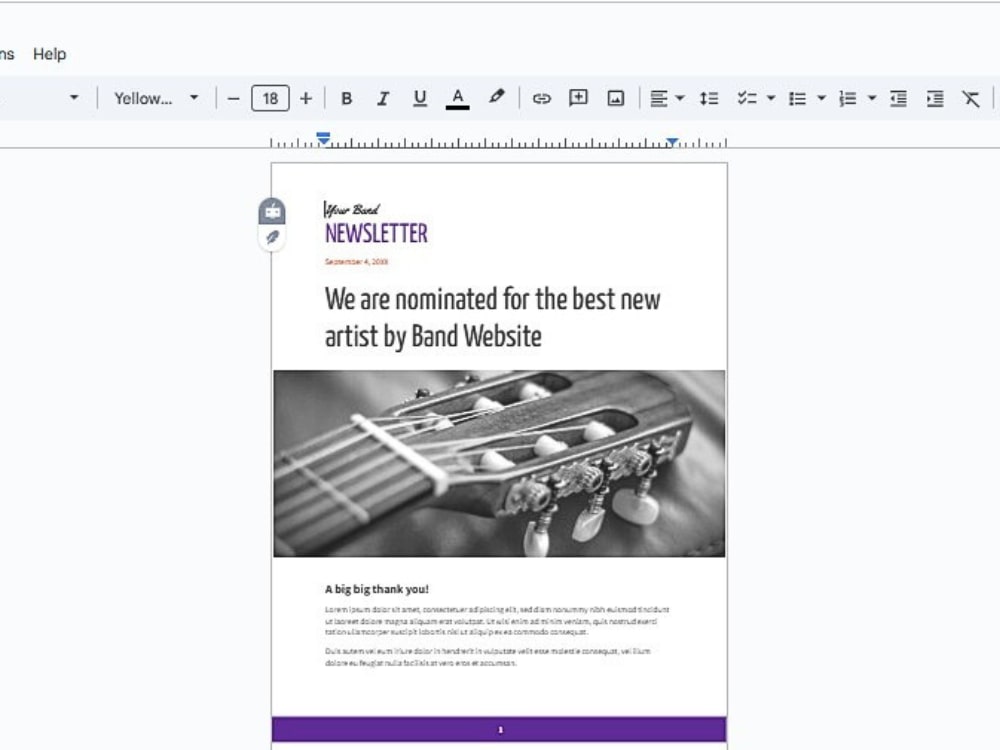Toggle underline formatting
This screenshot has width=1000, height=750.
coord(420,99)
